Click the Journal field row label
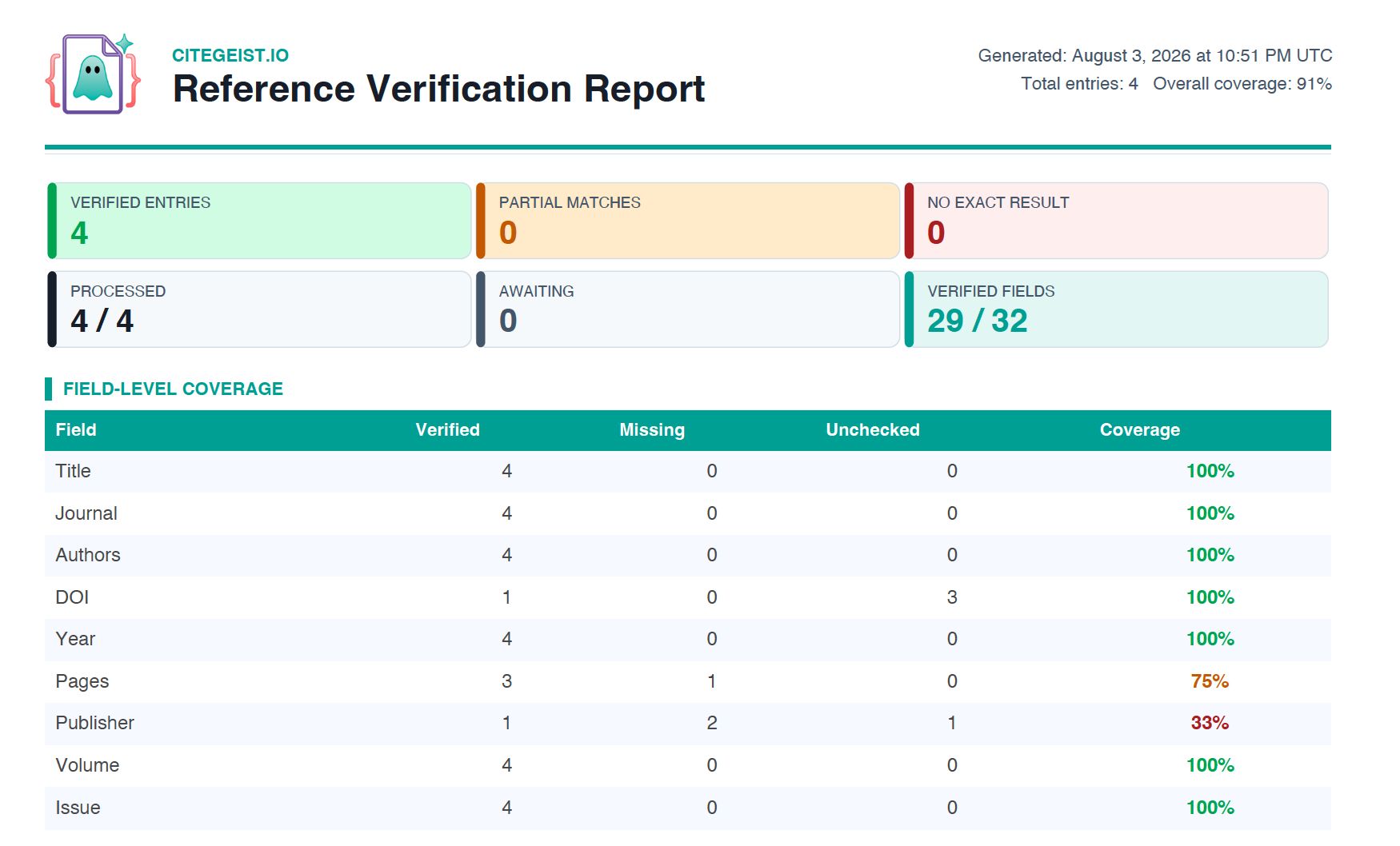This screenshot has height=846, width=1400. 86,513
